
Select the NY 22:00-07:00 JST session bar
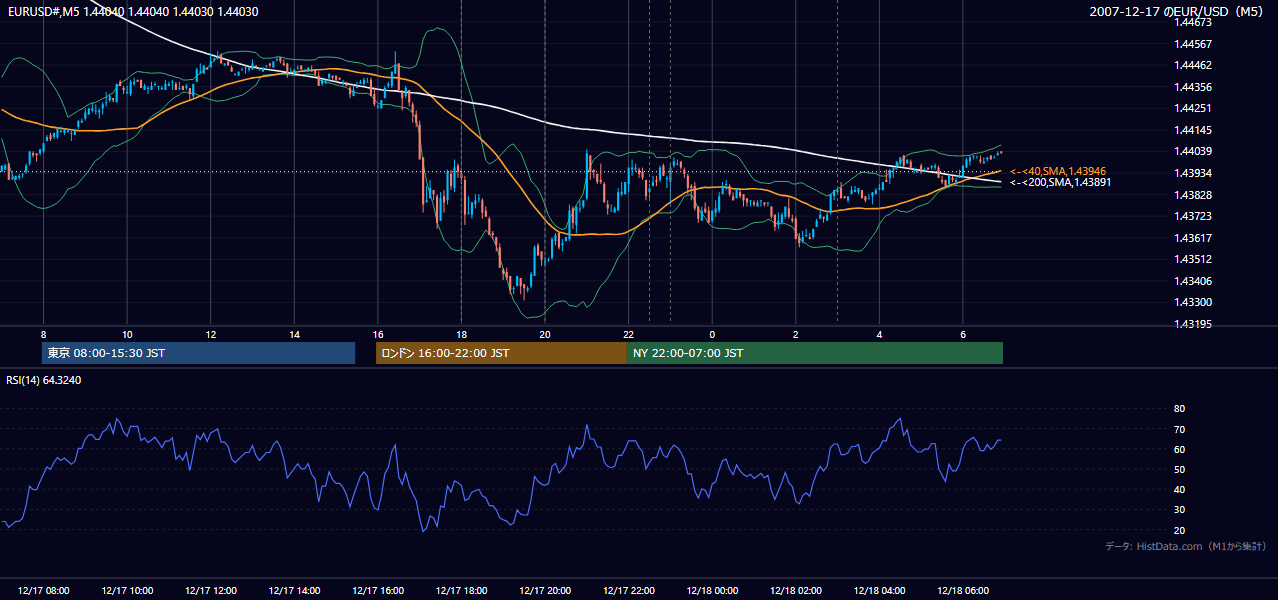click(815, 353)
